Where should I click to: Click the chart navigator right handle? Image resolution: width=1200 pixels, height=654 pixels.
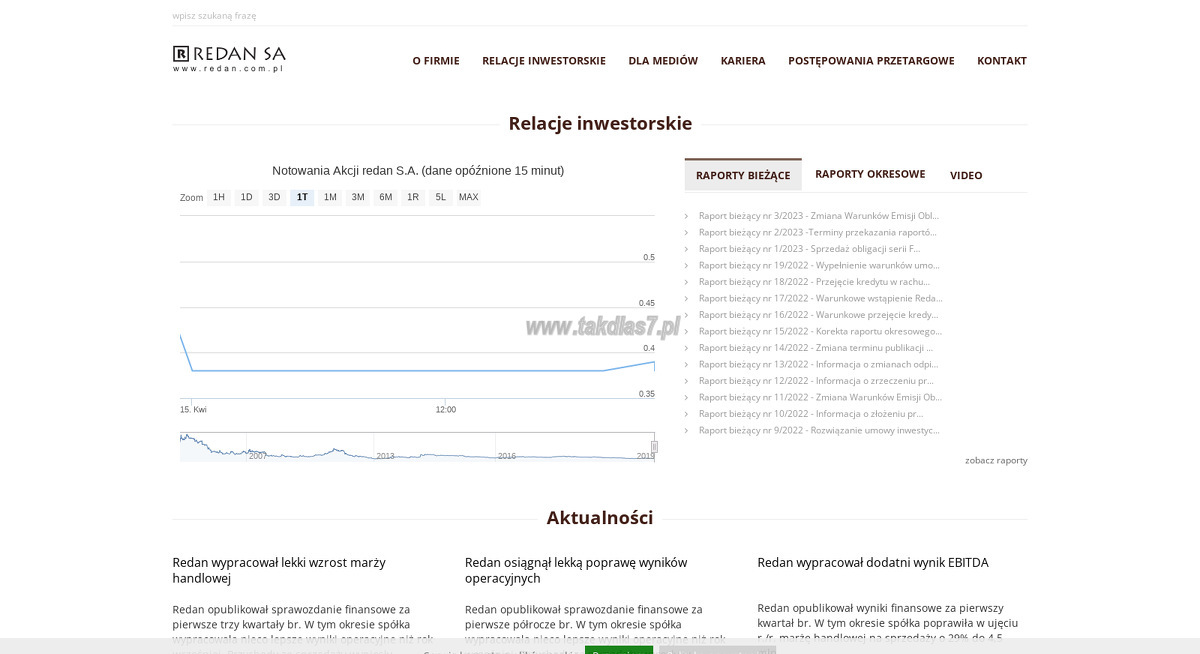coord(654,447)
